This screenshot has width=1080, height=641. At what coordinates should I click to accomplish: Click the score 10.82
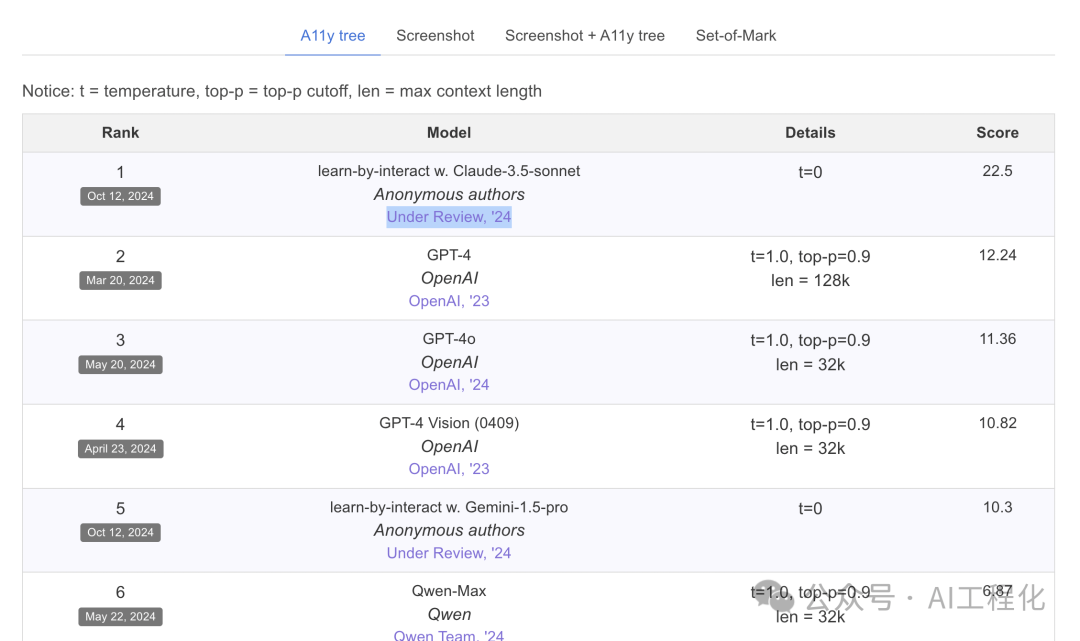997,423
